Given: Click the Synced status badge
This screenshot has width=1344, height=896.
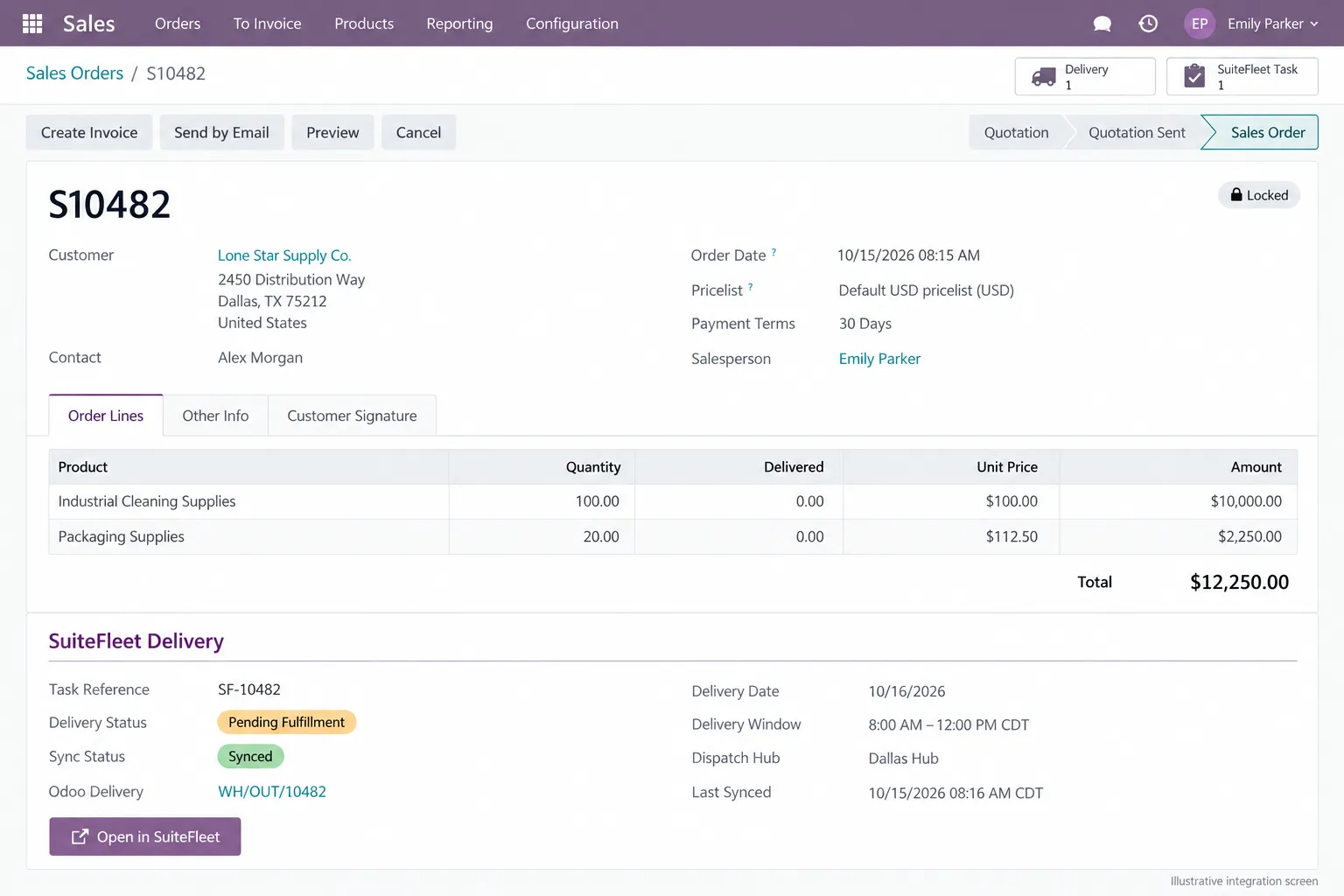Looking at the screenshot, I should [250, 756].
